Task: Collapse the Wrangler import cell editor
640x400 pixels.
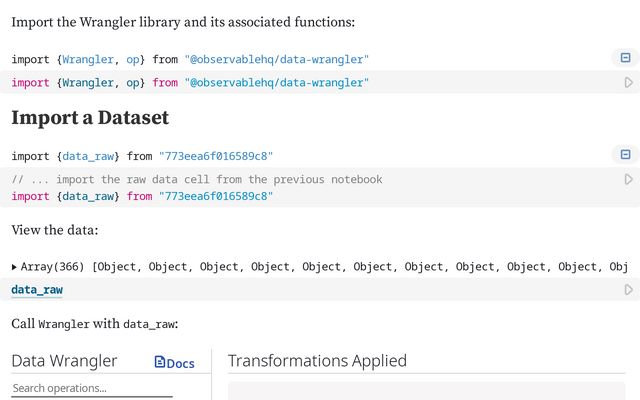Action: [625, 59]
